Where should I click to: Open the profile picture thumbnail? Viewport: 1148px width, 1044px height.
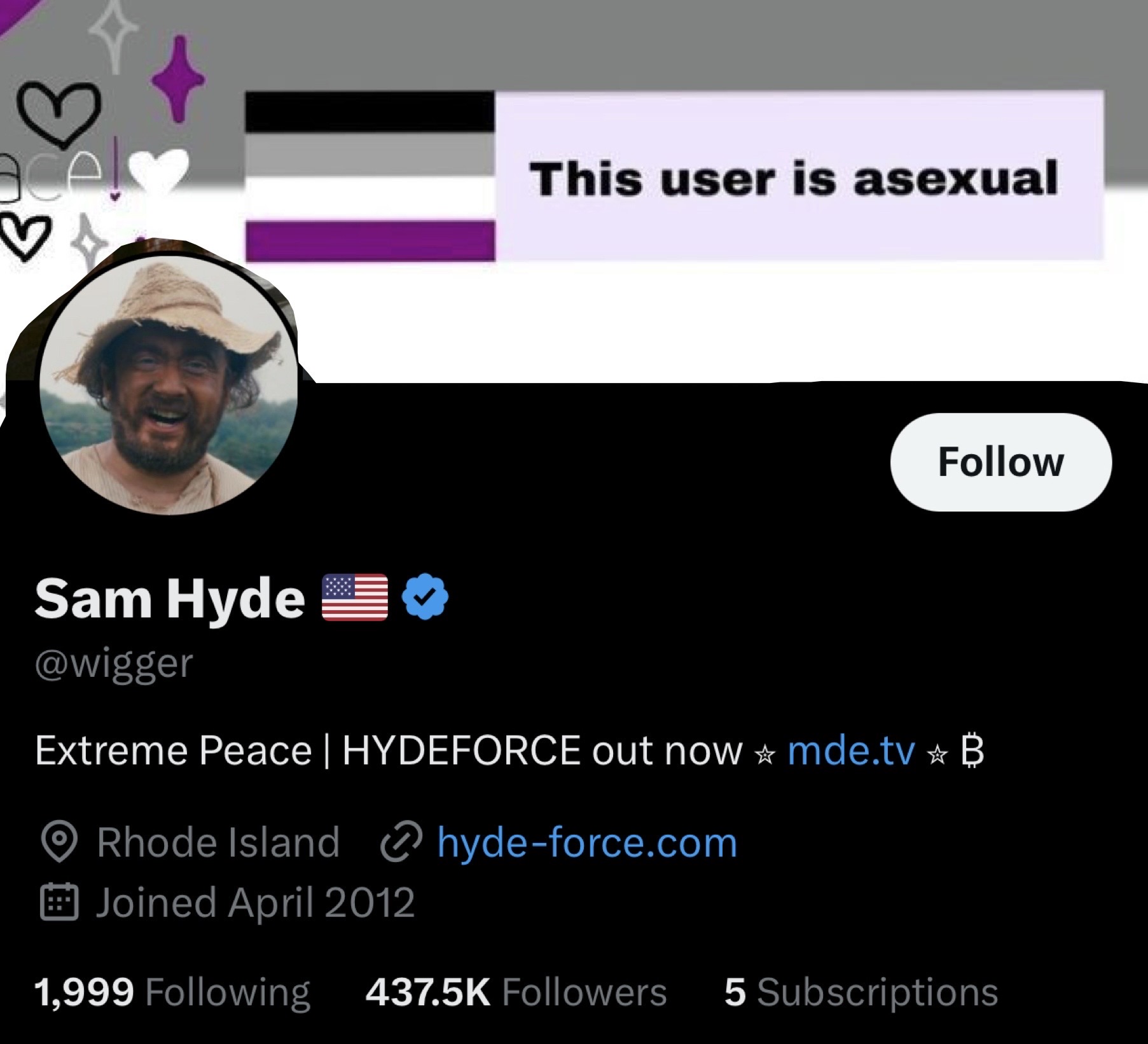(x=169, y=386)
